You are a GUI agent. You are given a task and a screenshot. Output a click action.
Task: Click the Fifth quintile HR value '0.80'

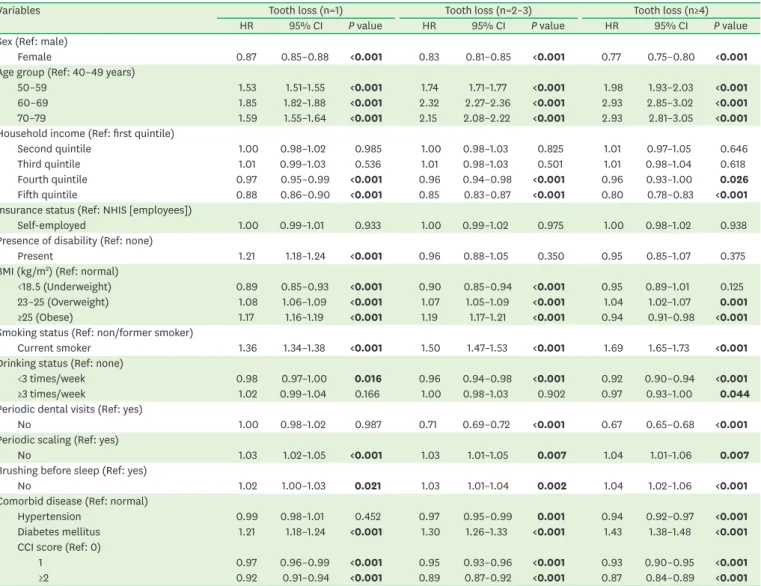612,195
